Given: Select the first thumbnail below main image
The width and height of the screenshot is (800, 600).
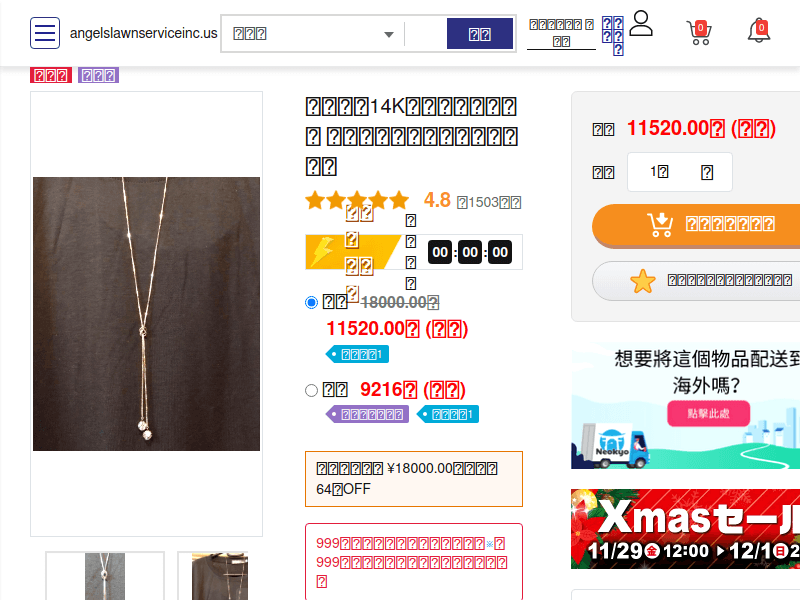Looking at the screenshot, I should [105, 576].
